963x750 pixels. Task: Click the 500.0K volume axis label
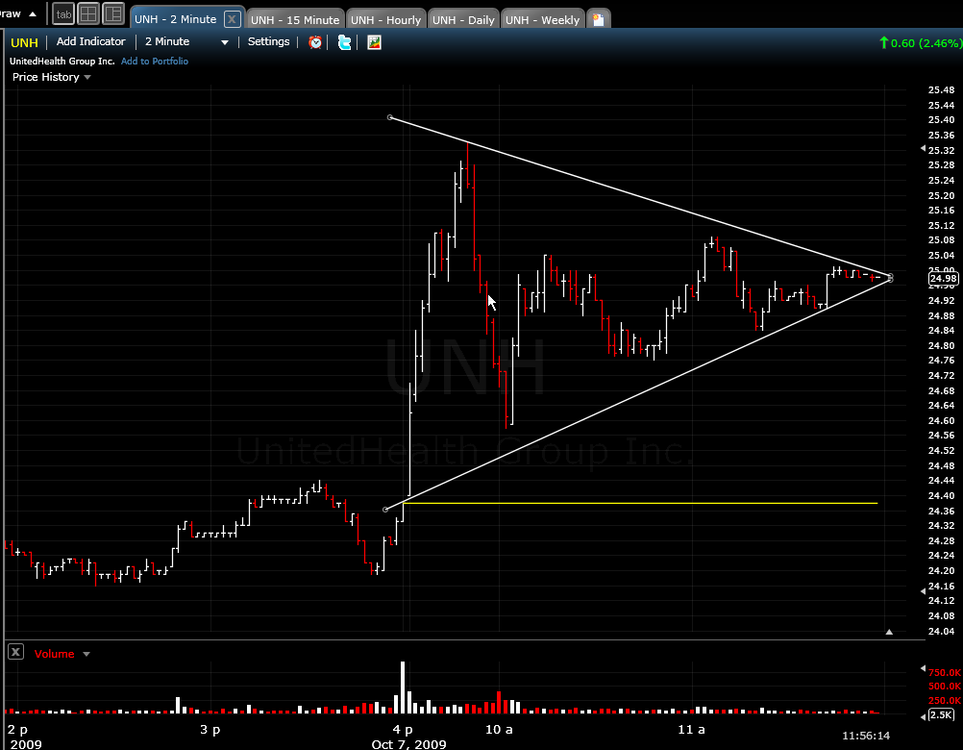point(945,686)
